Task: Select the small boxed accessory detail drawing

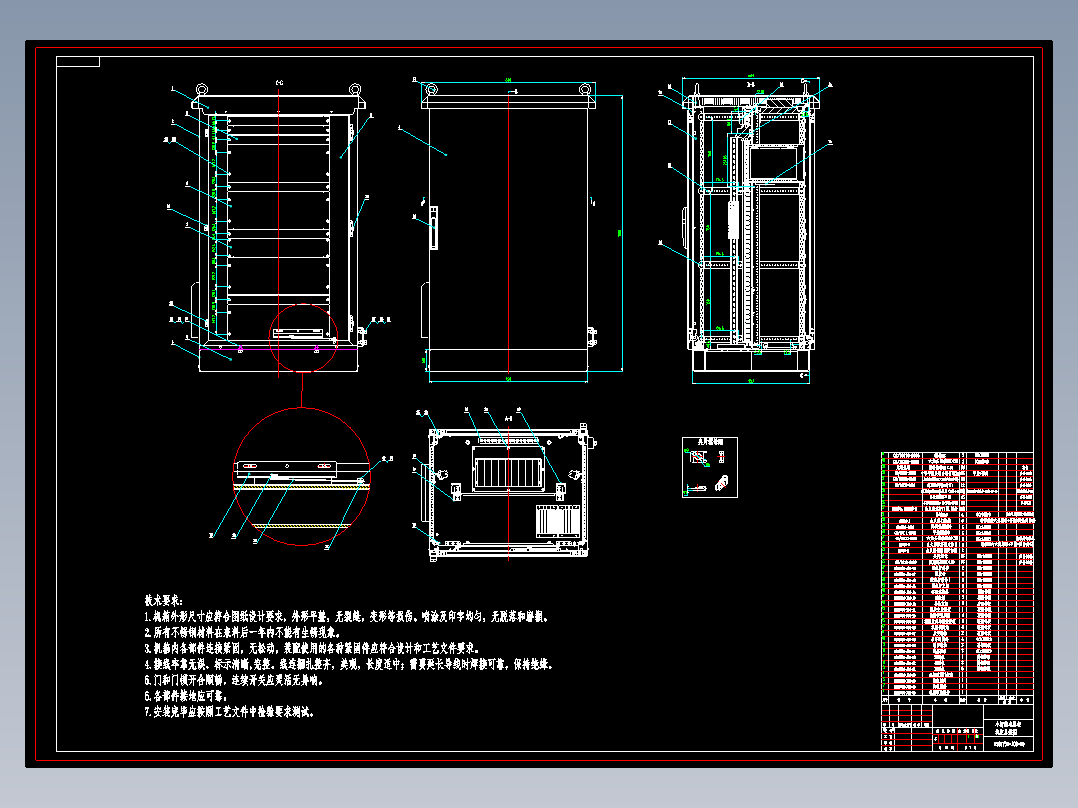Action: pos(710,467)
